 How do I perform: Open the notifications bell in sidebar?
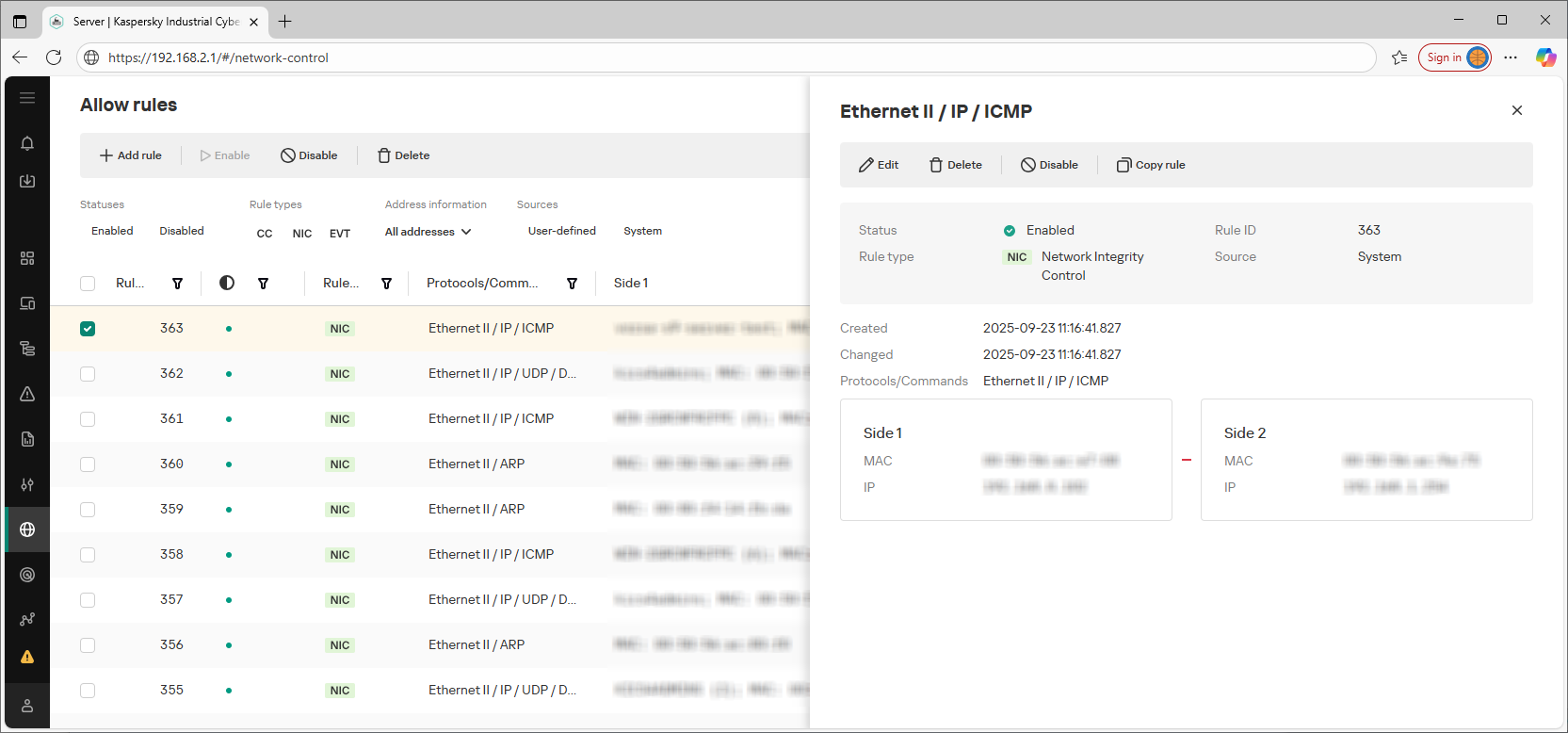[27, 143]
